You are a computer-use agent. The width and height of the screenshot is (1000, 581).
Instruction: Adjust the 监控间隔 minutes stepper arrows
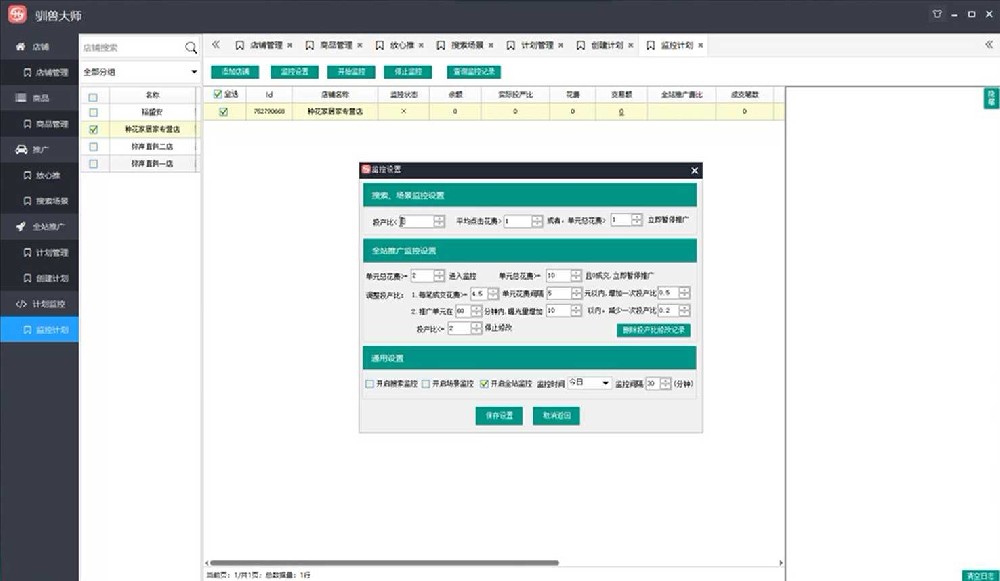(x=666, y=383)
